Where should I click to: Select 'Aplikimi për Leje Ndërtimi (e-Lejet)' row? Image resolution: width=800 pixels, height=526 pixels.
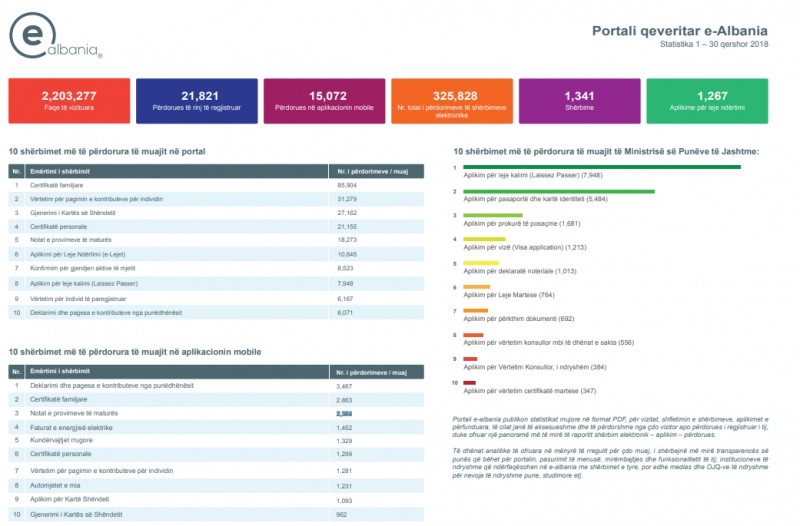pos(216,254)
